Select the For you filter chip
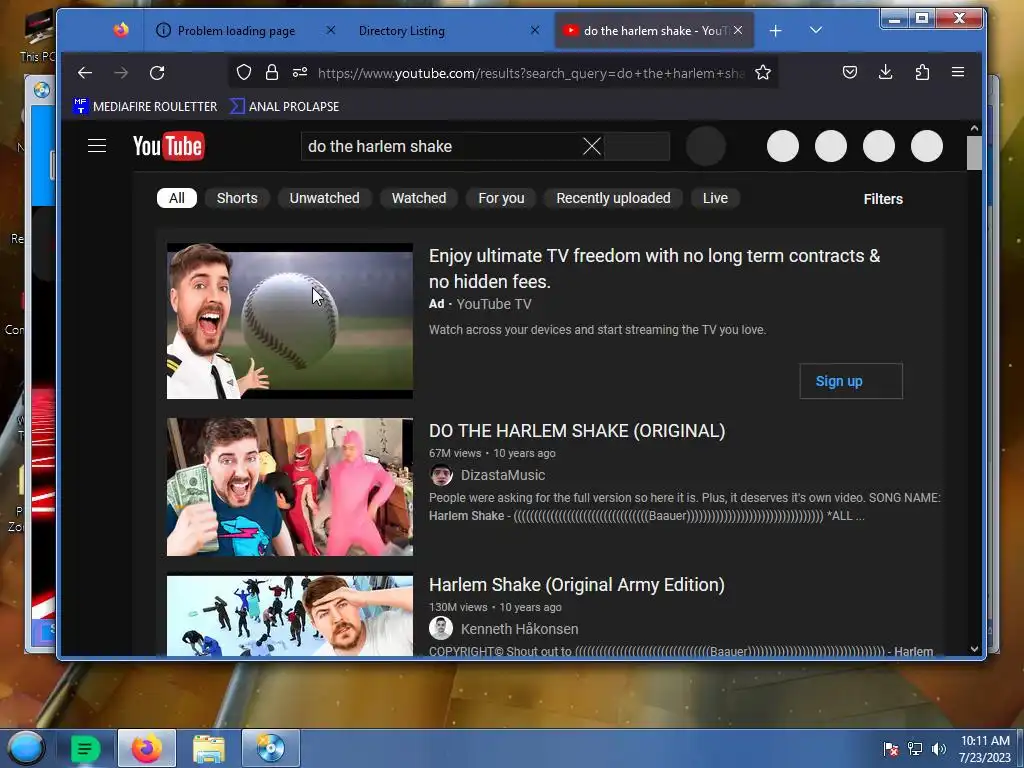Screen dimensions: 1024x768 pos(501,198)
